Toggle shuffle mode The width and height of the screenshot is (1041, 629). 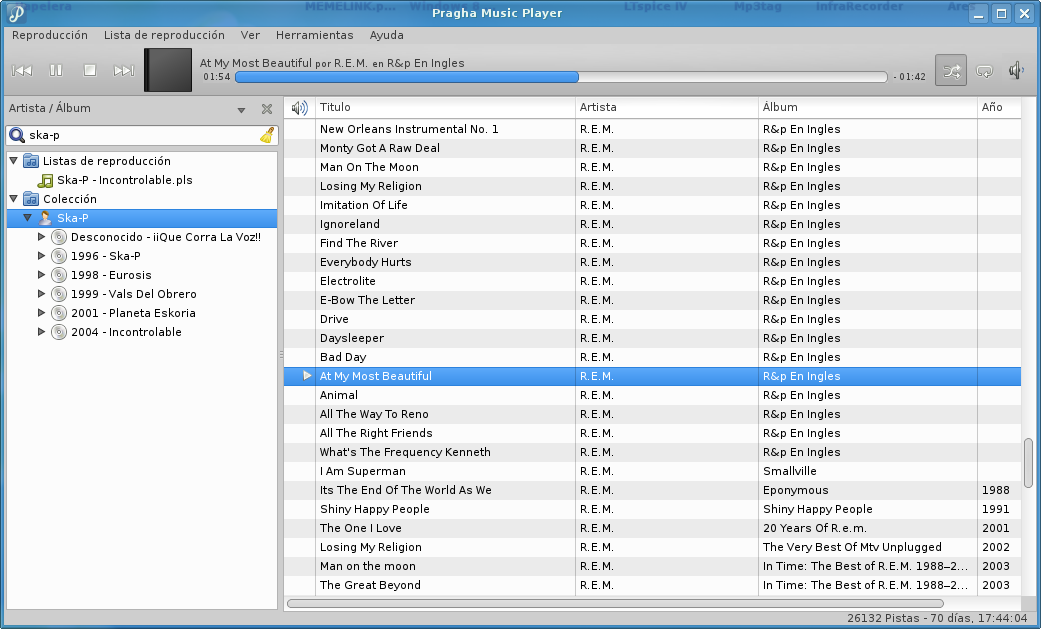pyautogui.click(x=951, y=70)
